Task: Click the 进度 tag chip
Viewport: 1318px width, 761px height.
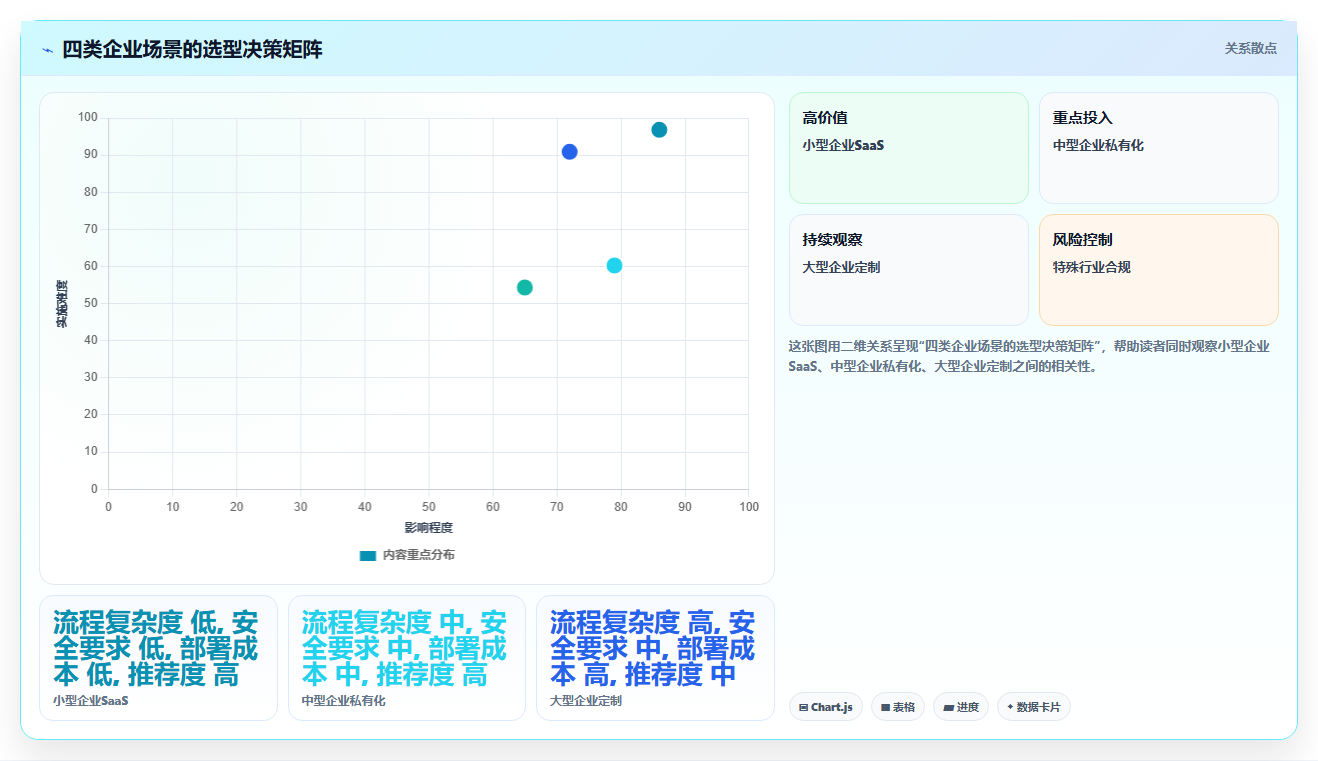Action: (961, 707)
